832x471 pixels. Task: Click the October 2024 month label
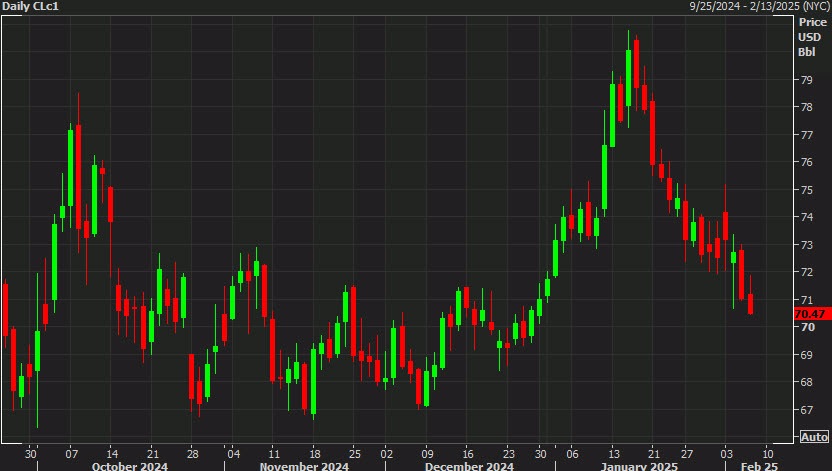click(x=129, y=466)
